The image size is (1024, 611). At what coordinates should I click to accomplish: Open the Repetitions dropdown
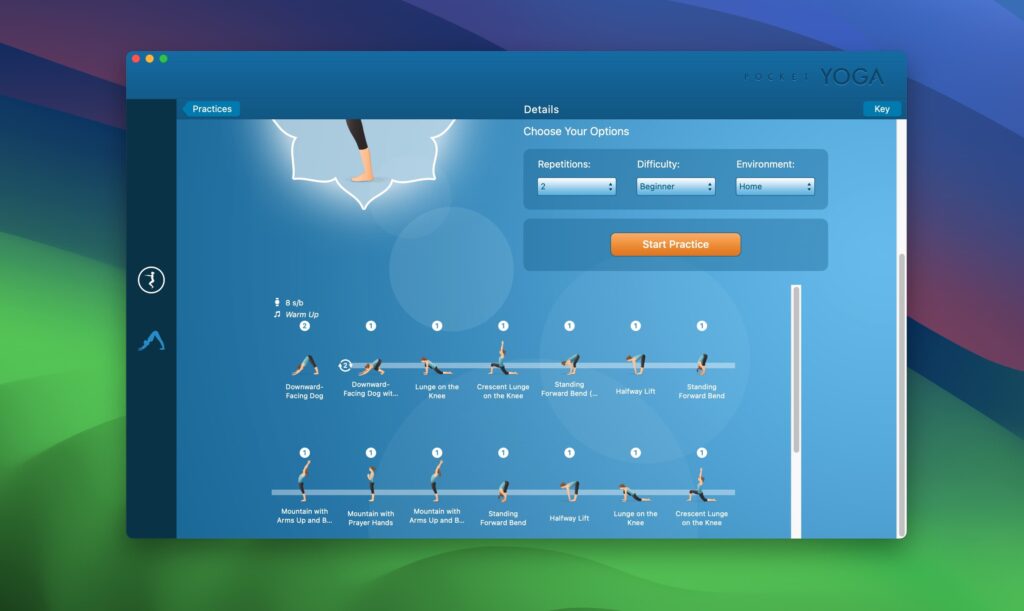pyautogui.click(x=577, y=186)
